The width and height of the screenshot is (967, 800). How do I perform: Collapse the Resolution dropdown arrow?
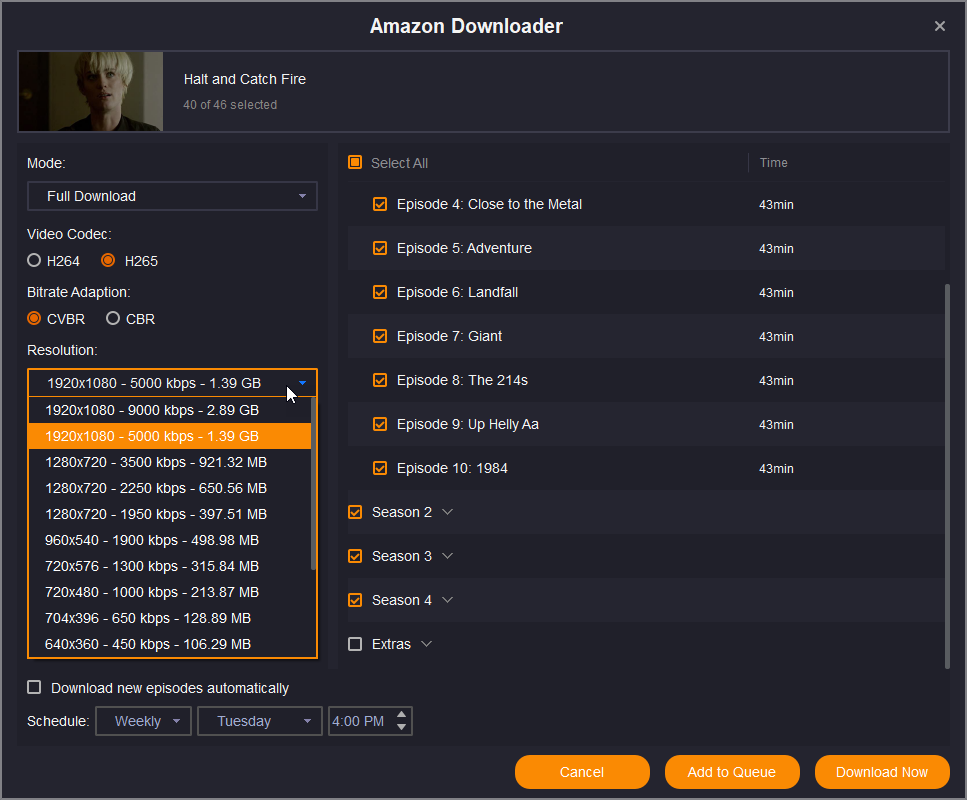click(302, 383)
